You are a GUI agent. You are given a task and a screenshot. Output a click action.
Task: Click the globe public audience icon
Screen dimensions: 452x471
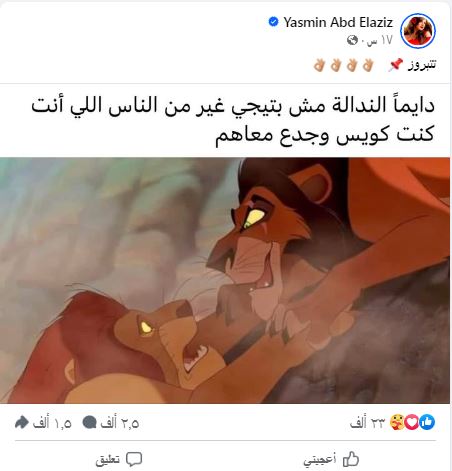352,40
